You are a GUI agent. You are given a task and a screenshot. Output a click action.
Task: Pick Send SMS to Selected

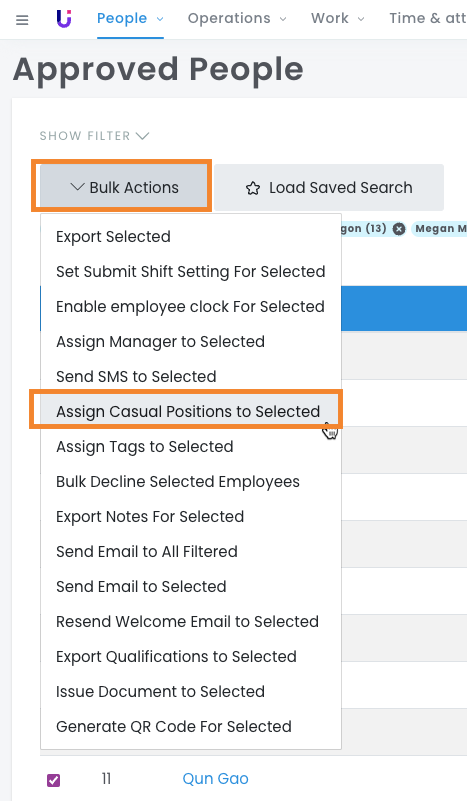click(136, 376)
